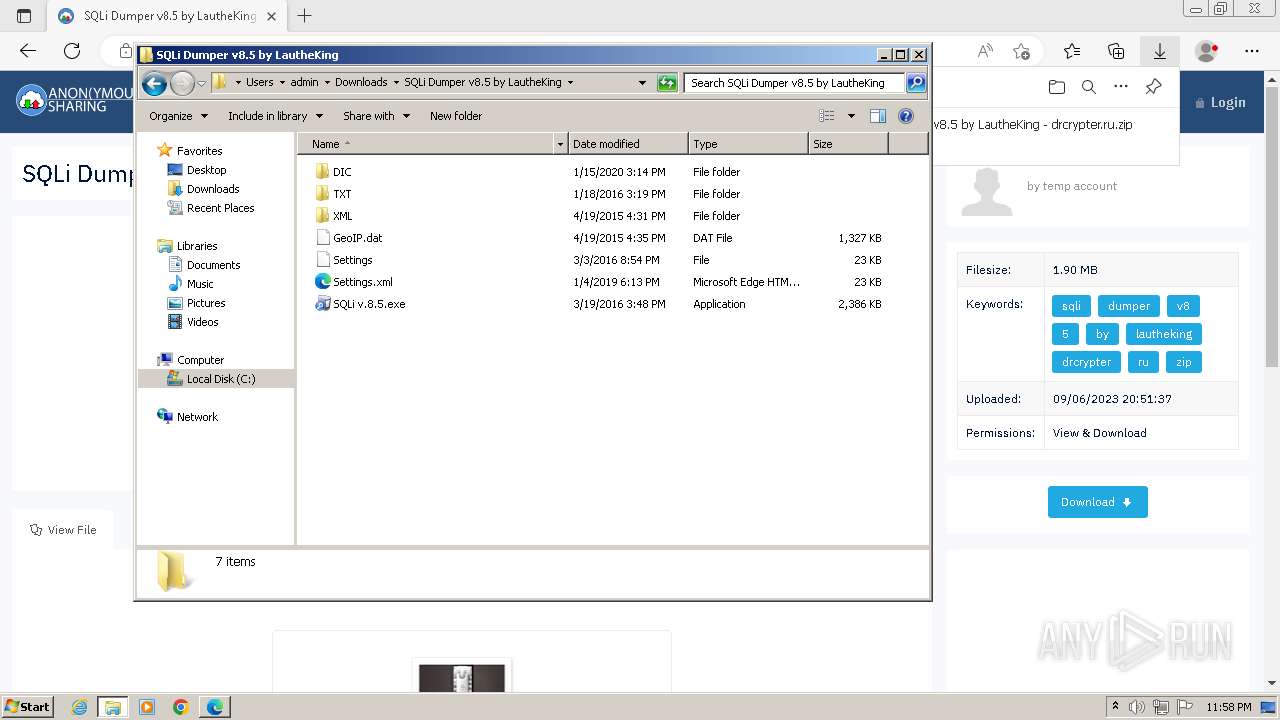Select the Settings file without extension
The width and height of the screenshot is (1280, 720).
point(352,260)
